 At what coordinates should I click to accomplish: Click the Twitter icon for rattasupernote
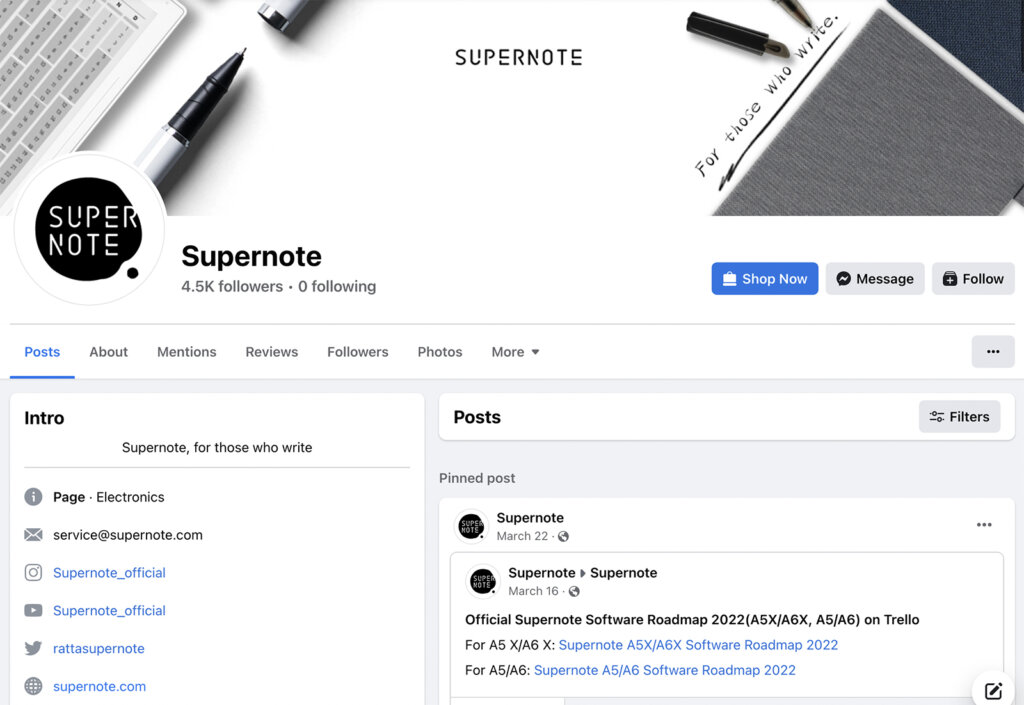[33, 648]
